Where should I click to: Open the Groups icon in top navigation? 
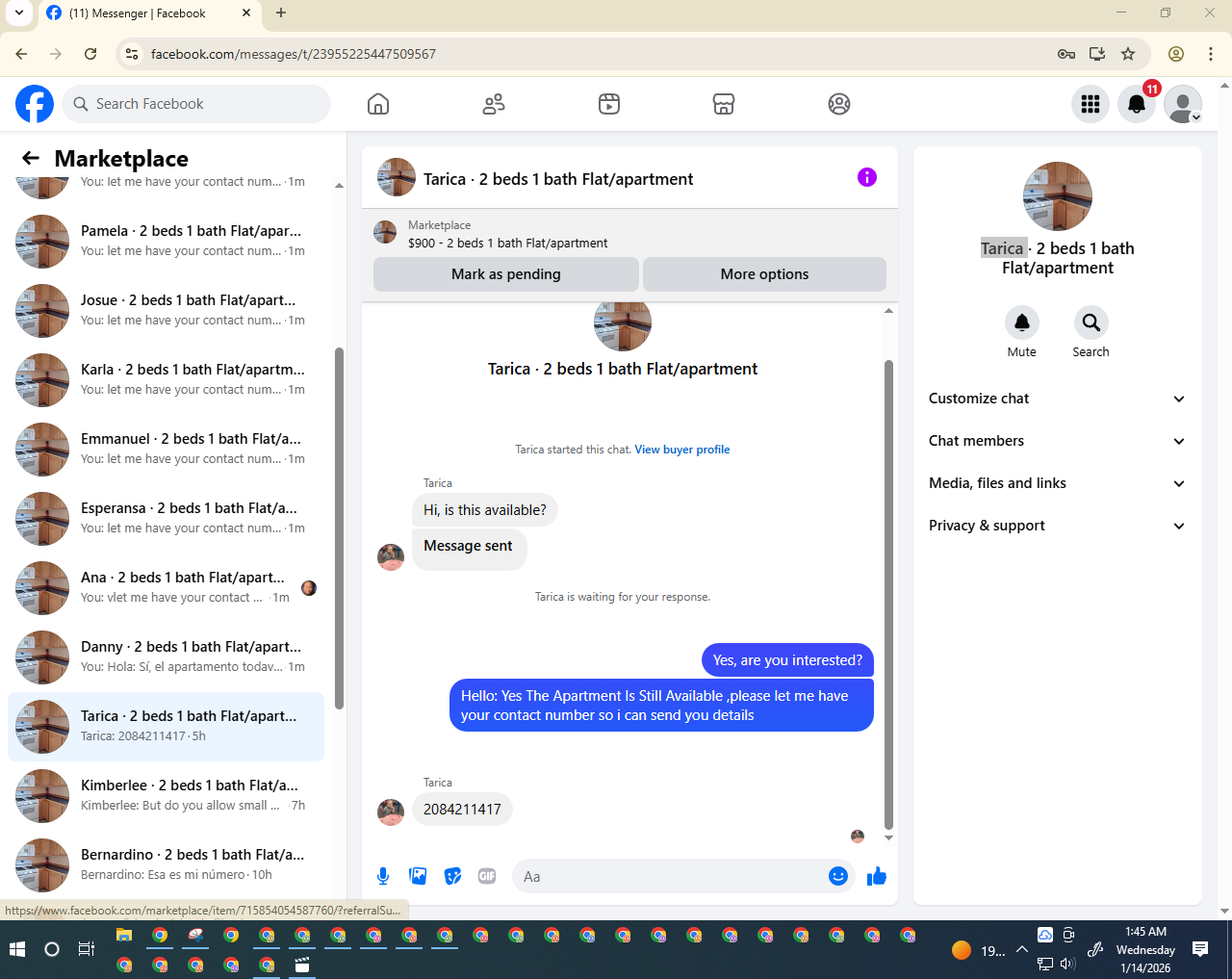839,104
